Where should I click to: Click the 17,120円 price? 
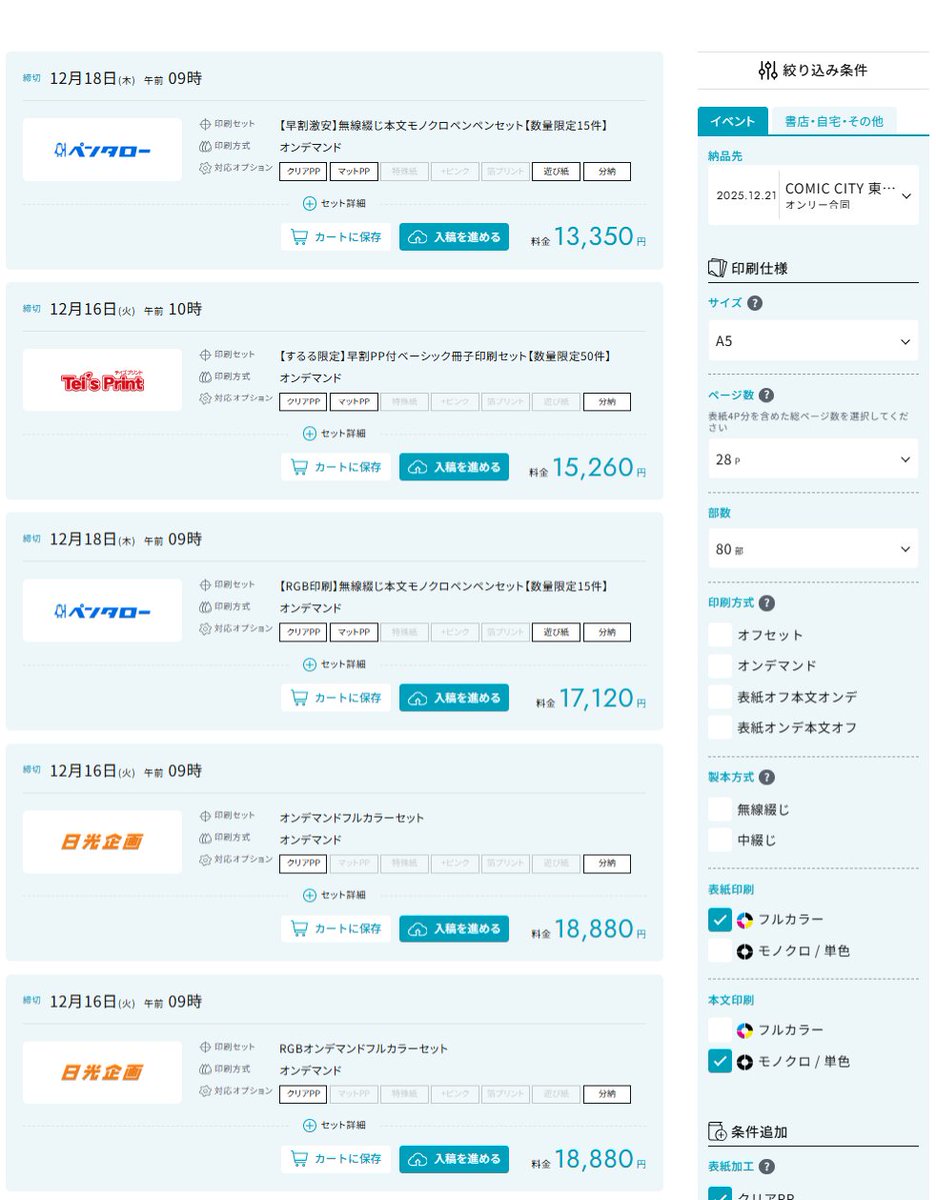click(x=596, y=698)
